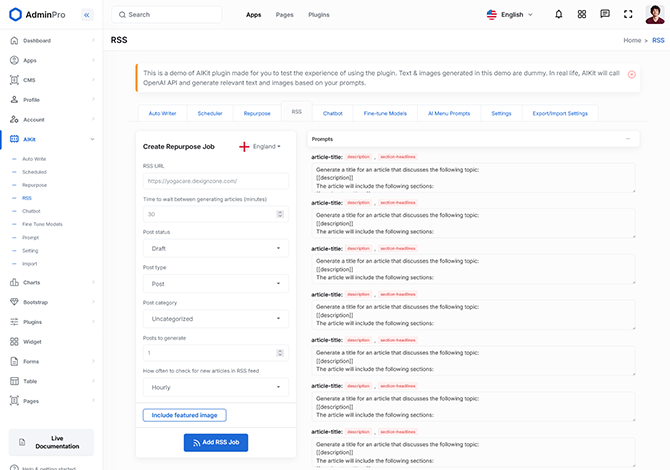The height and width of the screenshot is (470, 670).
Task: Open the Post status dropdown
Action: 216,248
